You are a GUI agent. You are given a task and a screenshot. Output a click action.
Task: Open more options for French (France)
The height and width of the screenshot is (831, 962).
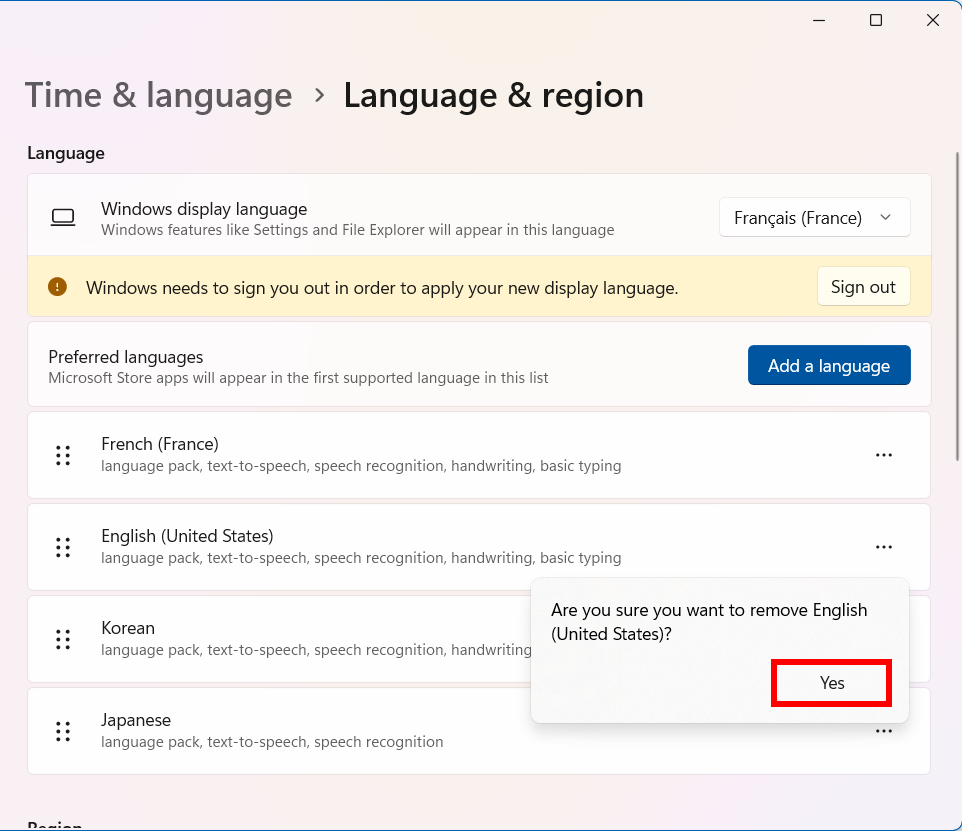pyautogui.click(x=883, y=455)
